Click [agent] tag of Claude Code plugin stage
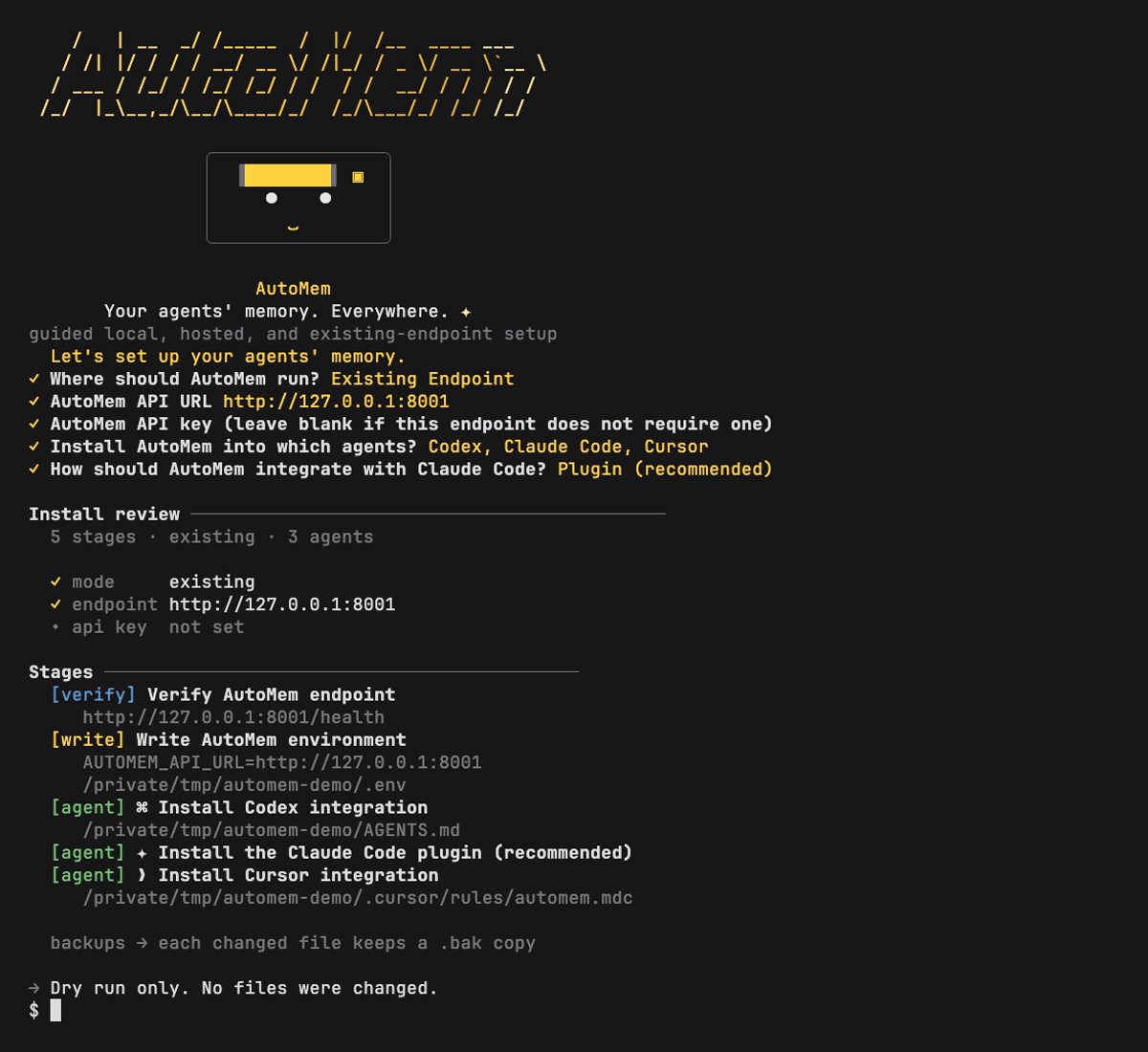 pos(88,853)
